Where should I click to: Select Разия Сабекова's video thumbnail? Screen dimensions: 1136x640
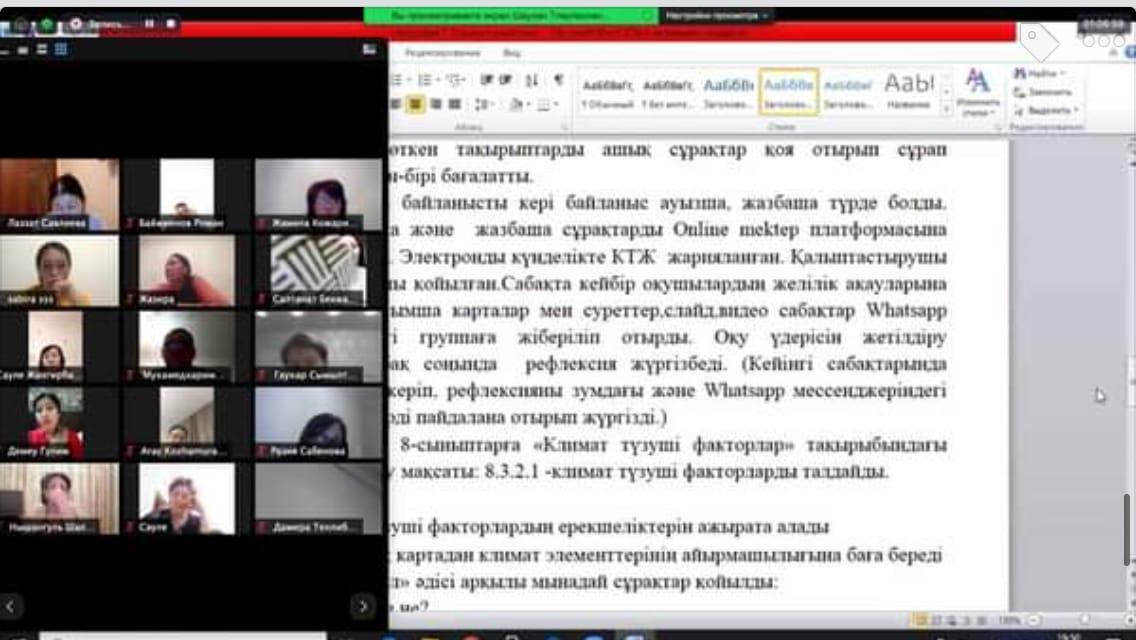[x=318, y=424]
